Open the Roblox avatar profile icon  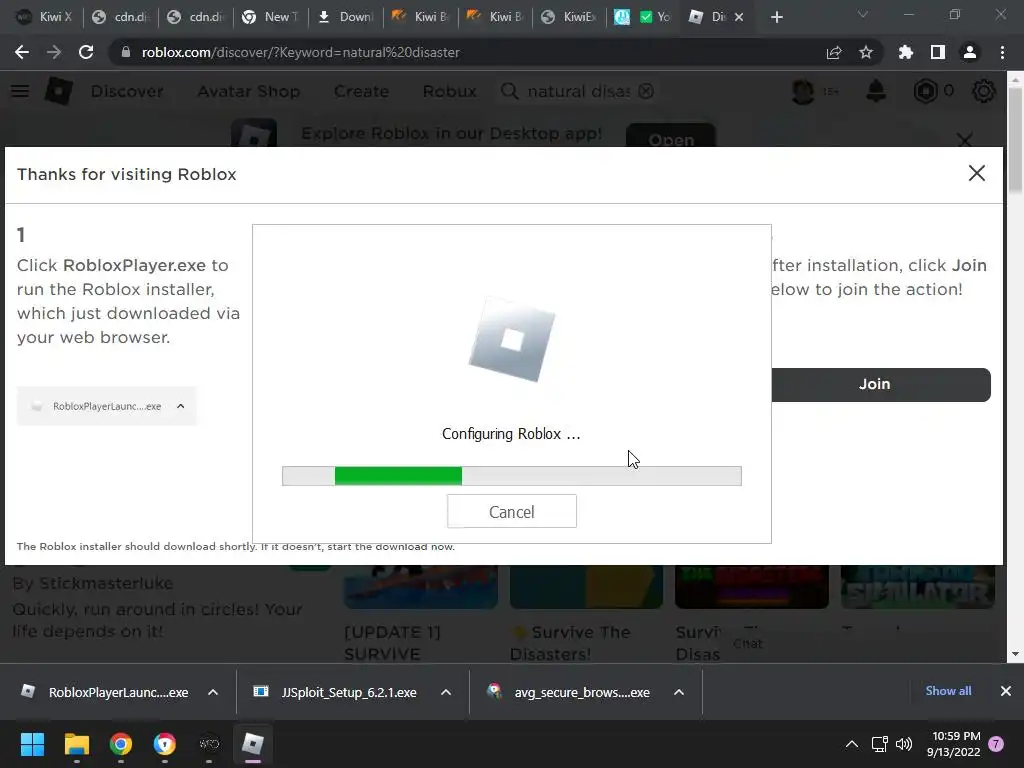coord(803,91)
